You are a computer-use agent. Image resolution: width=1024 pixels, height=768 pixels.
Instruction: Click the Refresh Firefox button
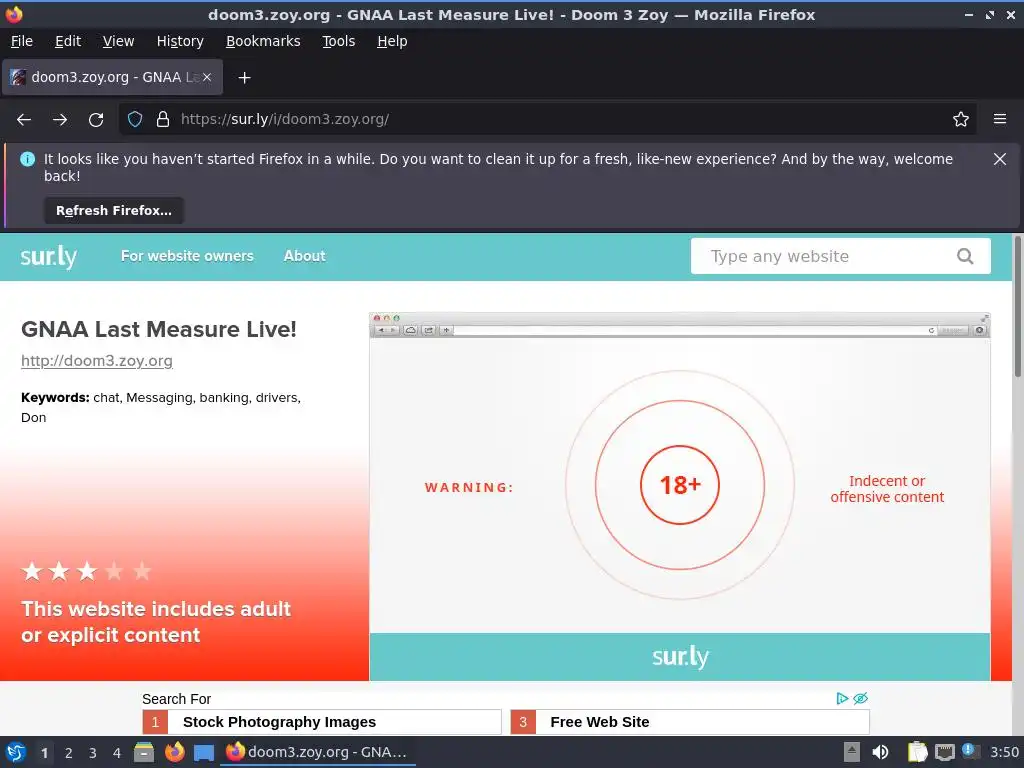coord(114,211)
